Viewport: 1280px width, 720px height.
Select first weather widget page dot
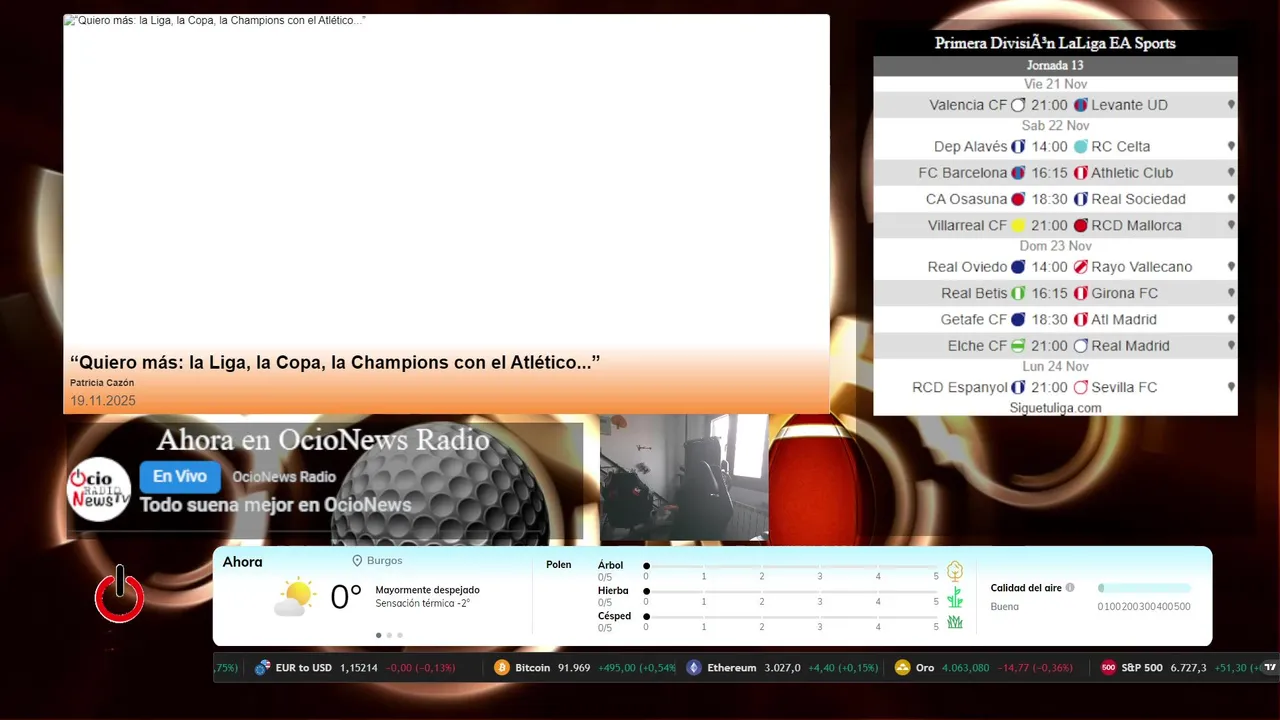point(378,635)
